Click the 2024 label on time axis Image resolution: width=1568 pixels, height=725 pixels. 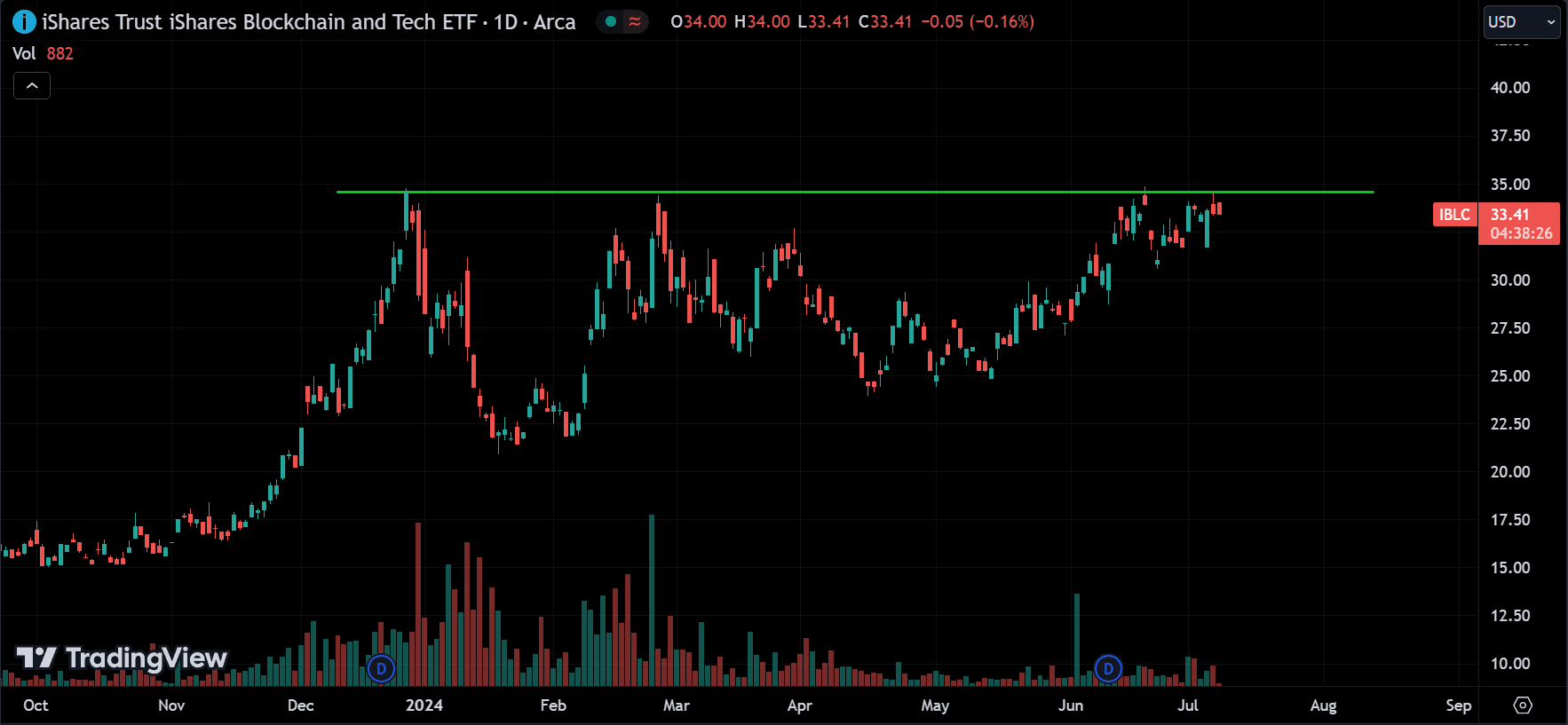[424, 705]
